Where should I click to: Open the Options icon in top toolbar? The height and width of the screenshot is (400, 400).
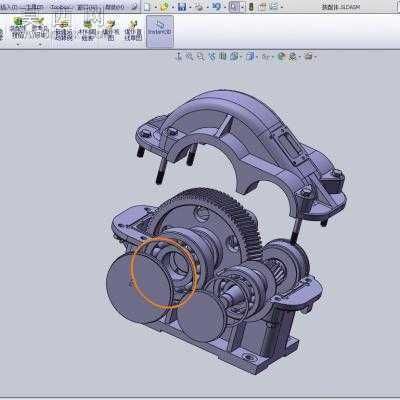273,7
